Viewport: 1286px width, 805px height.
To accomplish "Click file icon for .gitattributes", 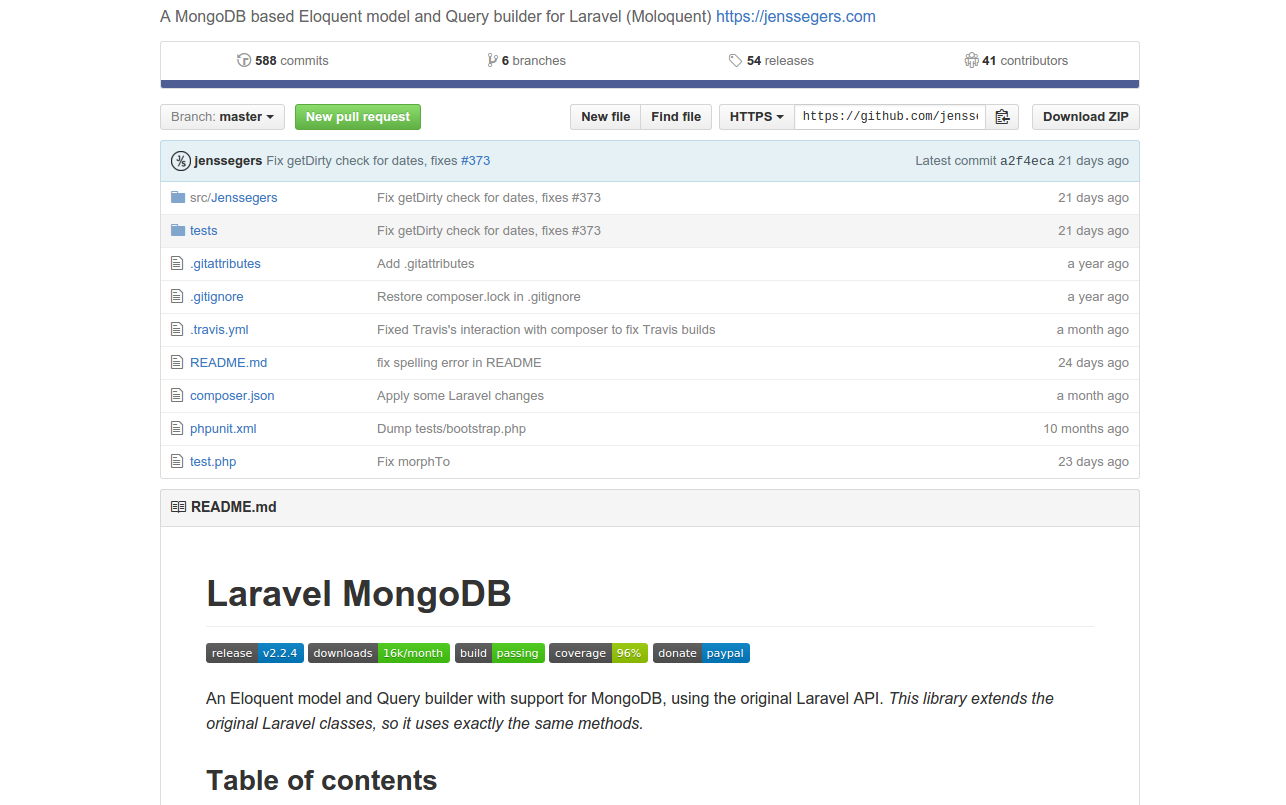I will point(178,263).
